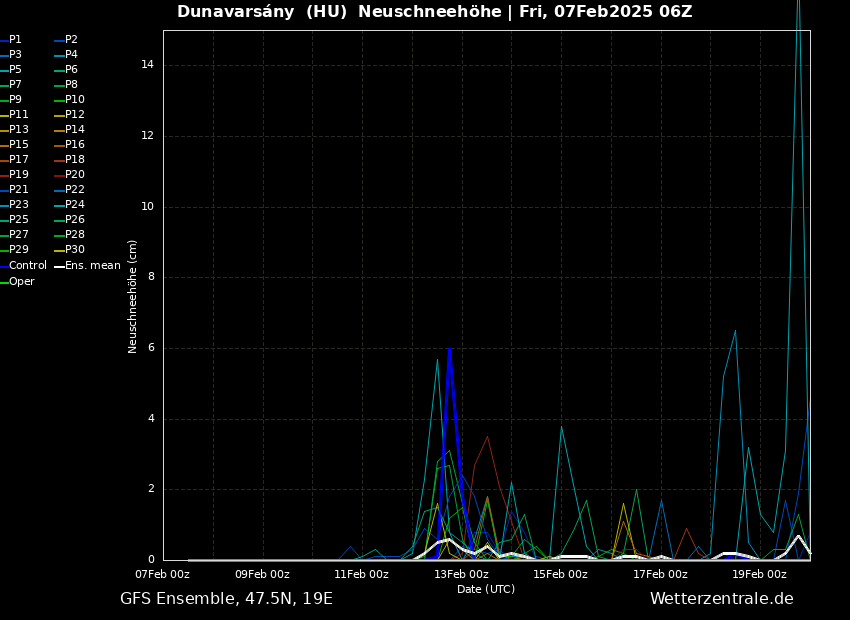The image size is (850, 620).
Task: Select the Ens. mean legend entry
Action: pyautogui.click(x=92, y=266)
